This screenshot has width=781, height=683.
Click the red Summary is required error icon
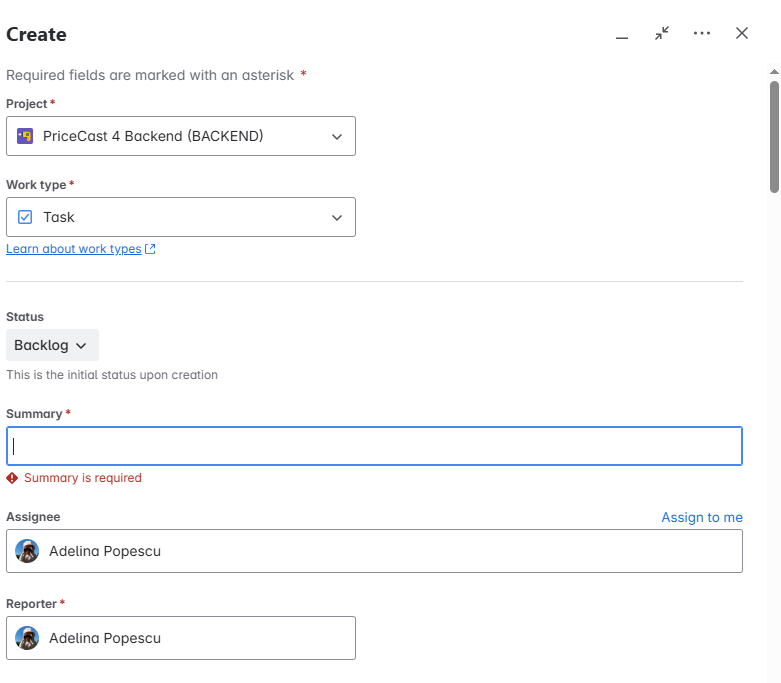[x=12, y=478]
